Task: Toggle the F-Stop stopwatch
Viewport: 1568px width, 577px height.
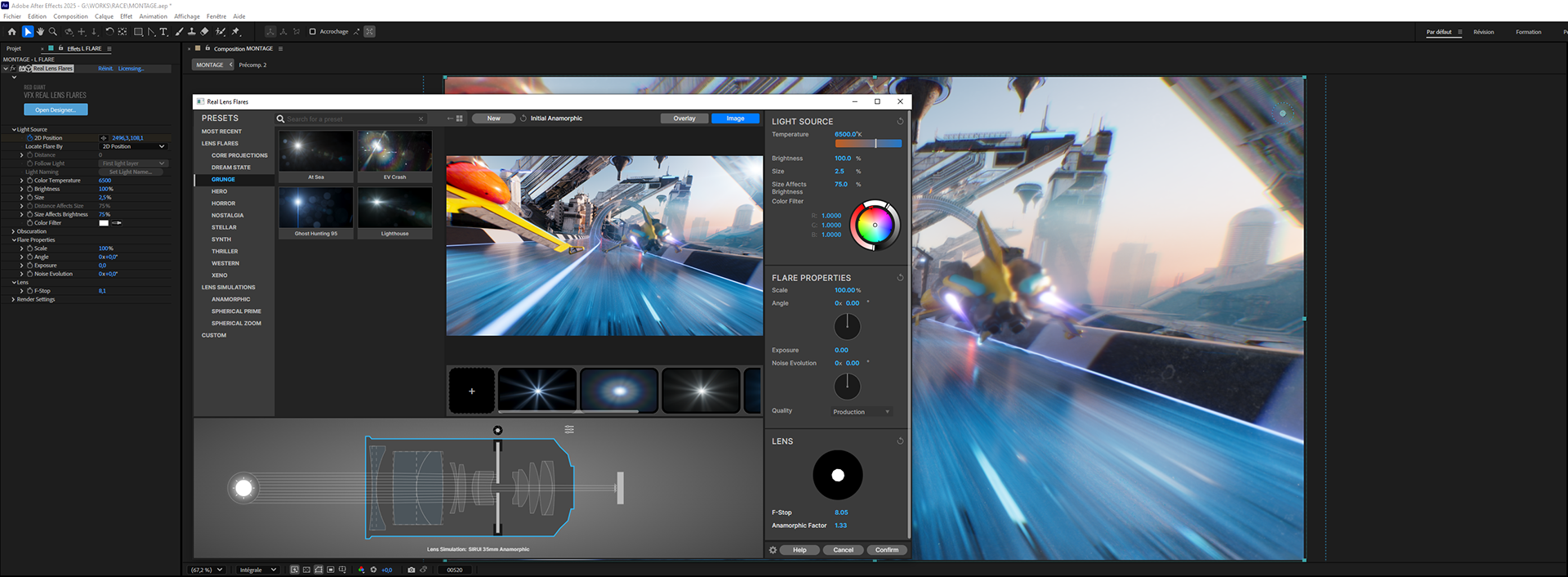Action: (30, 291)
